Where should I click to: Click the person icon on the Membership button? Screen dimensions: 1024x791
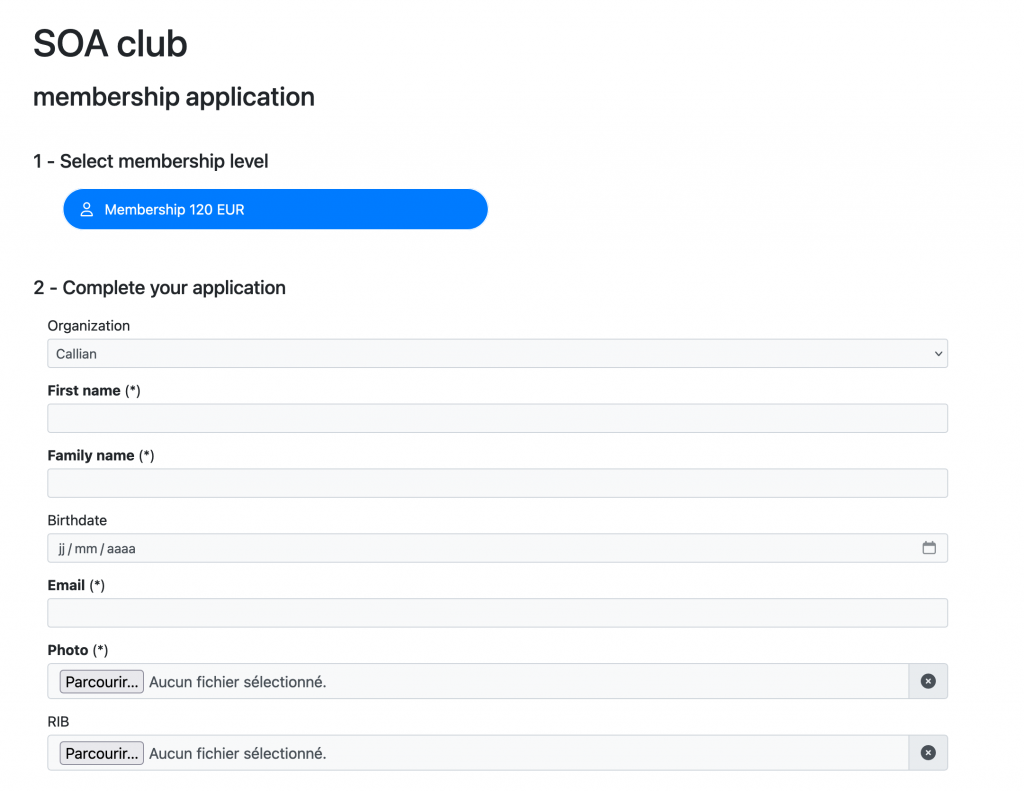86,210
